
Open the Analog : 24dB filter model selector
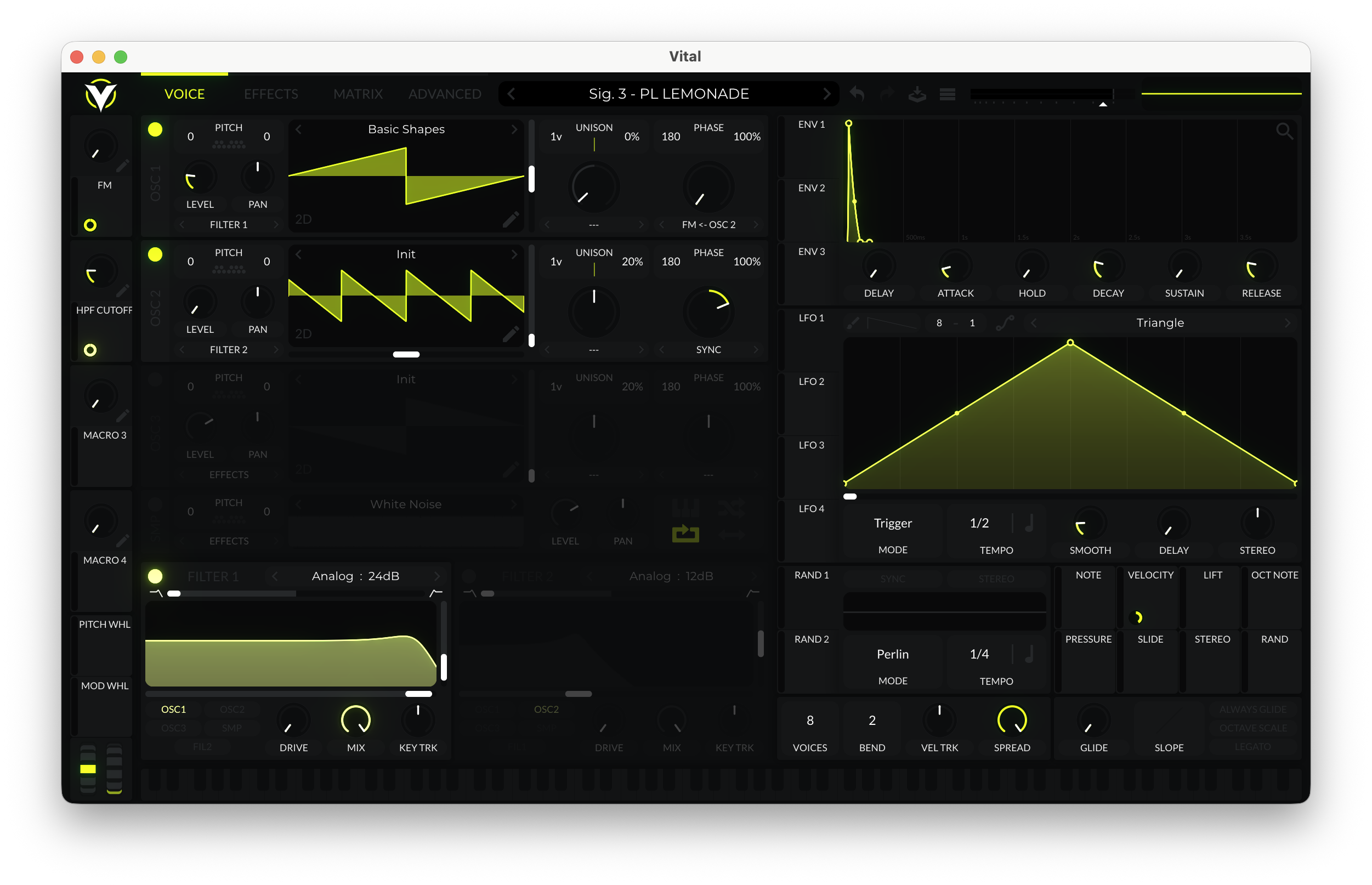pyautogui.click(x=356, y=576)
